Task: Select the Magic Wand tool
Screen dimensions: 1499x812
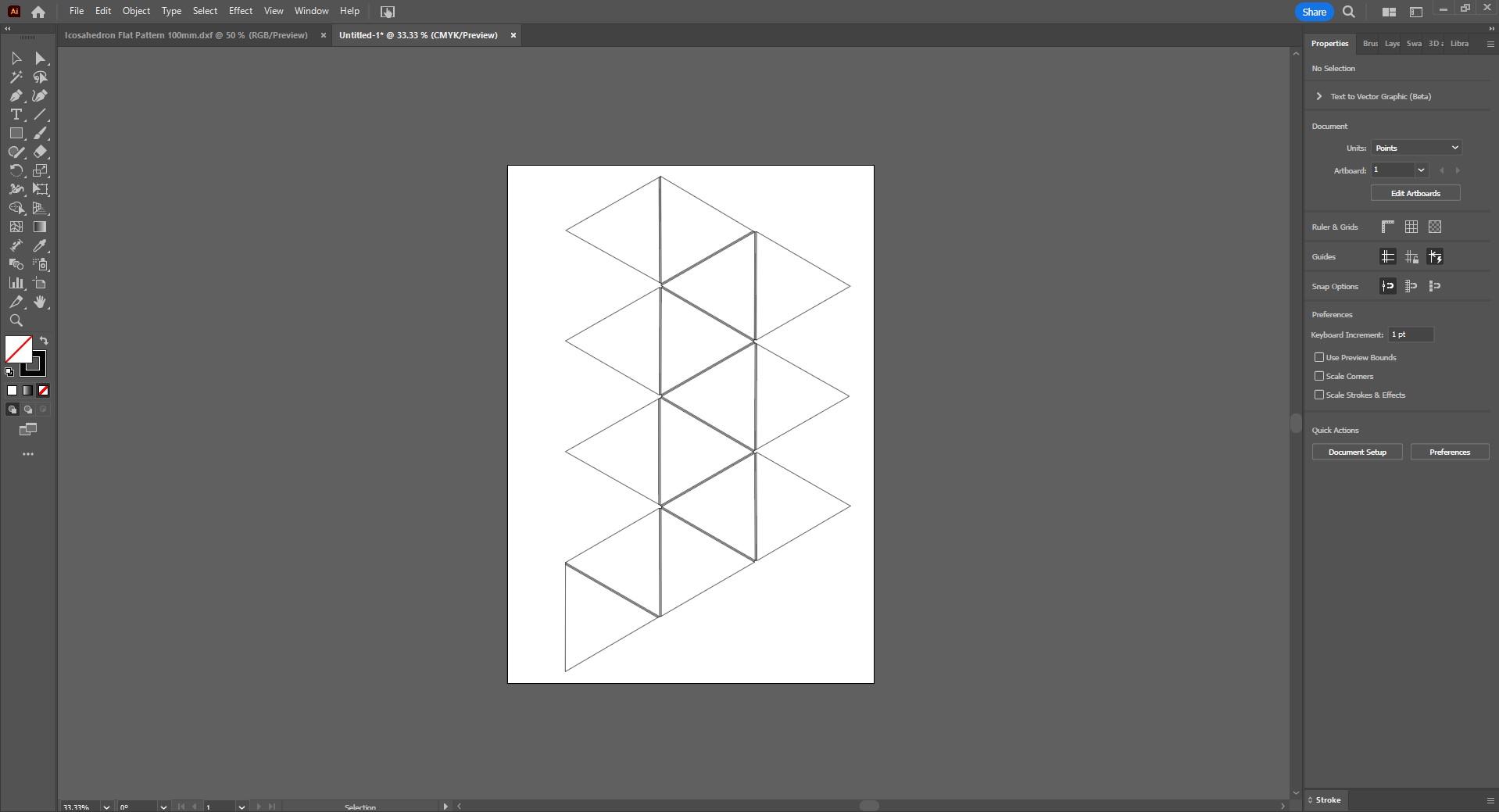Action: [x=16, y=77]
